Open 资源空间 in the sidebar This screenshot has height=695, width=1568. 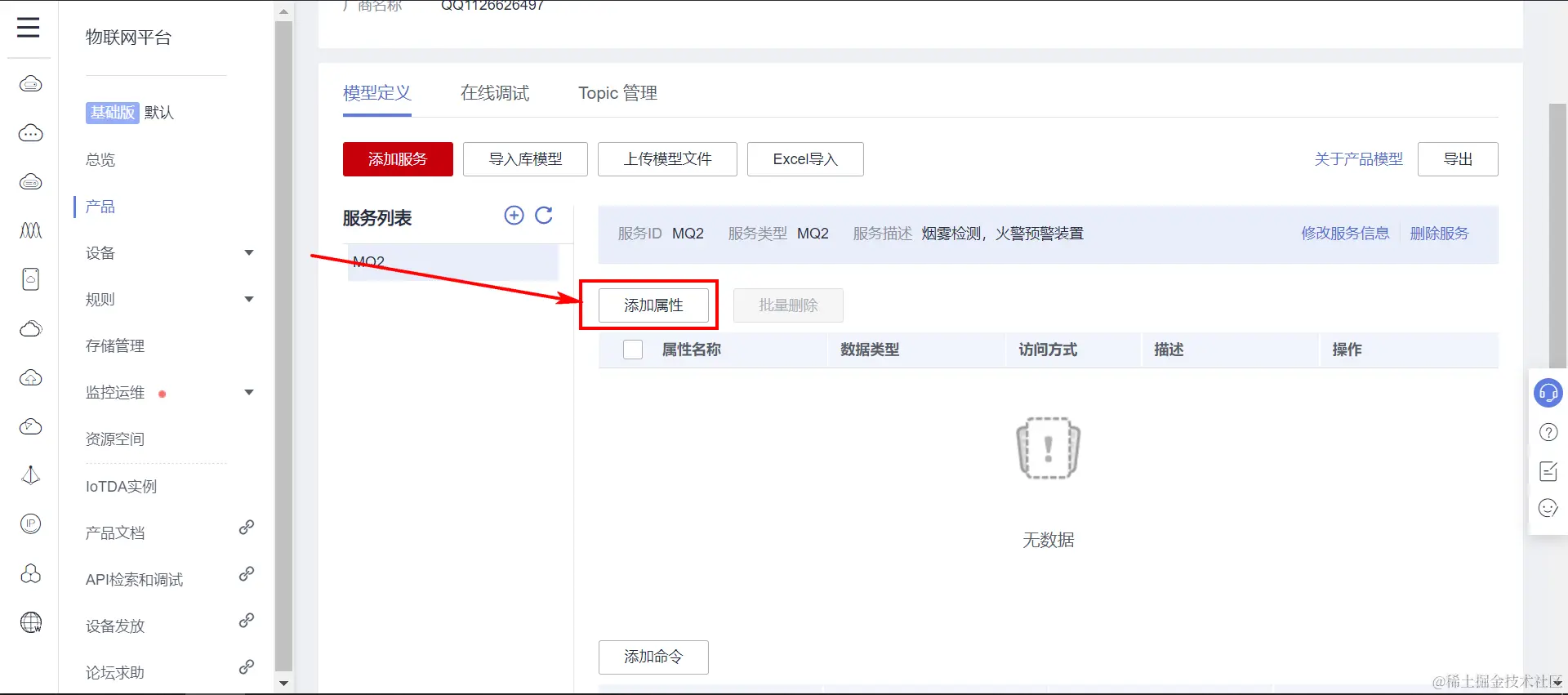115,439
